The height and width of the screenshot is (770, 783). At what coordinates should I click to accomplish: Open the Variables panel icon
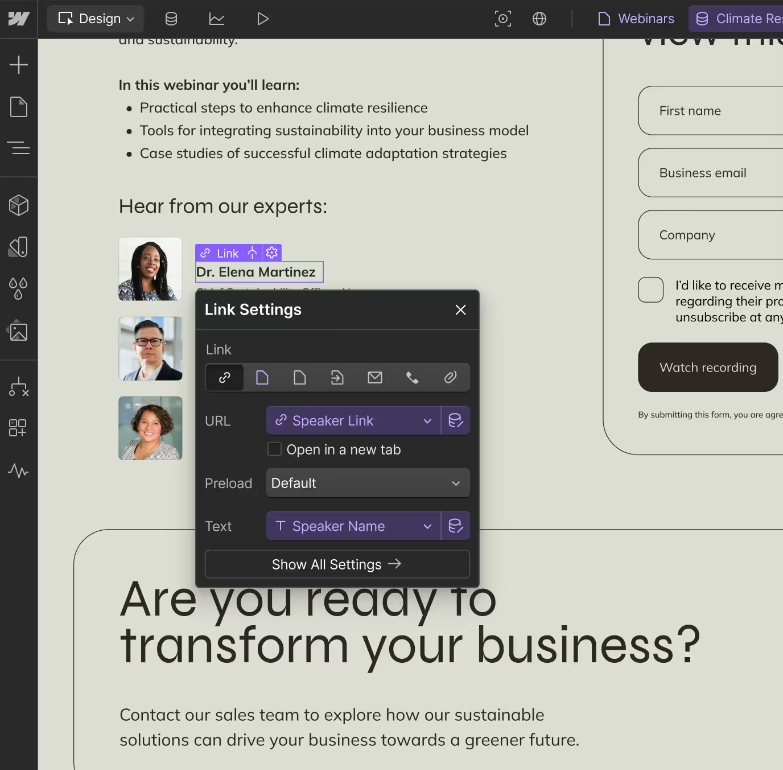18,247
